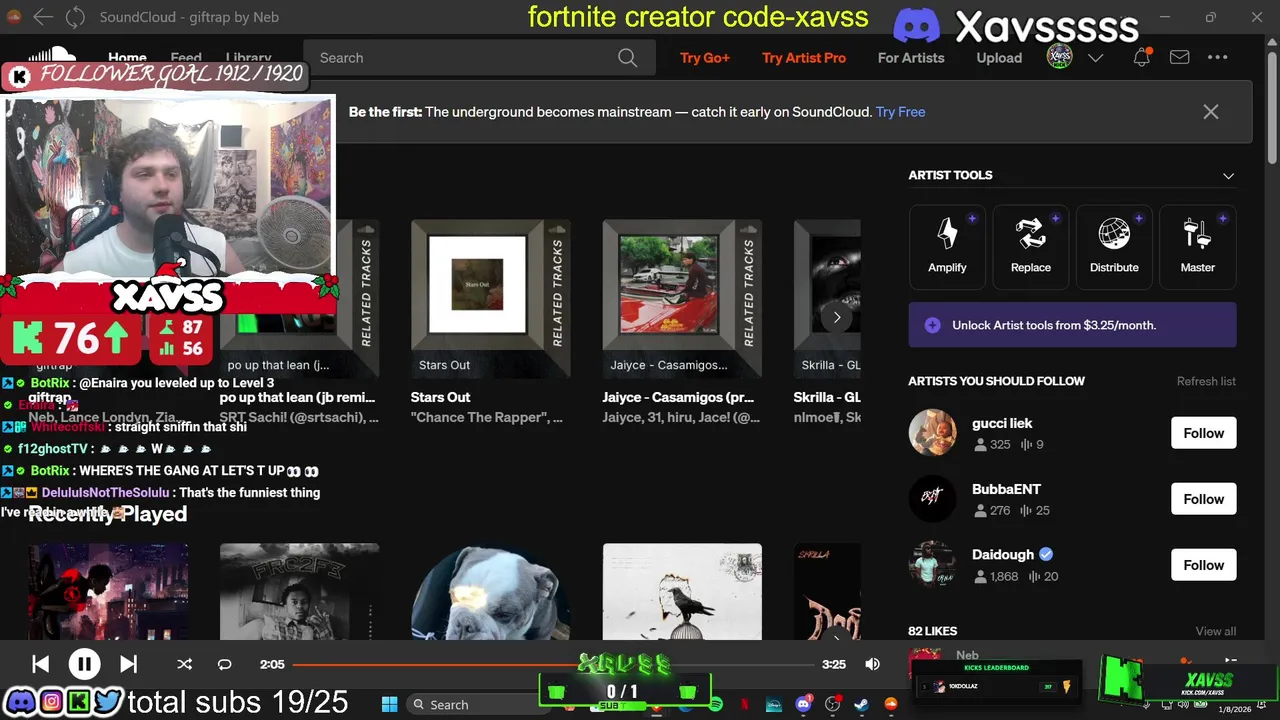Open the For Artists page
1280x720 pixels.
click(911, 58)
